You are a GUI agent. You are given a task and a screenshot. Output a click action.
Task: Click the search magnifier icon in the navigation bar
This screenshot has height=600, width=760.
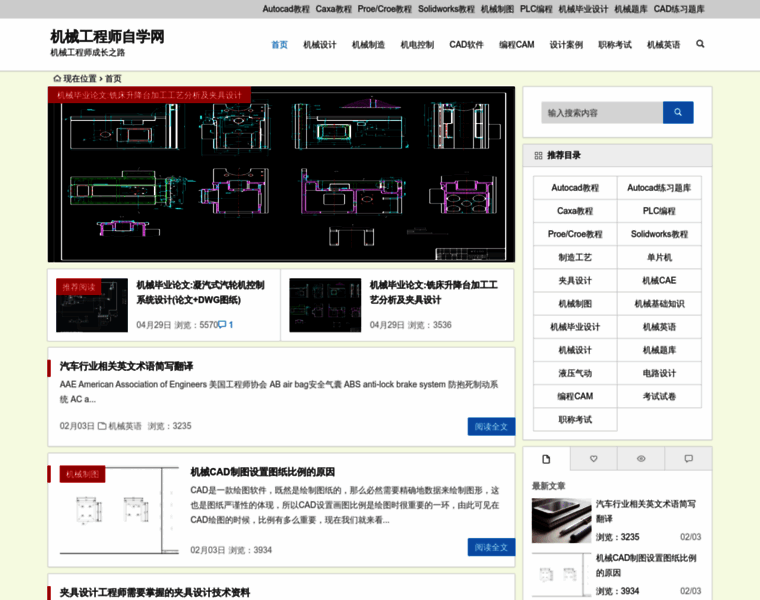tap(700, 44)
